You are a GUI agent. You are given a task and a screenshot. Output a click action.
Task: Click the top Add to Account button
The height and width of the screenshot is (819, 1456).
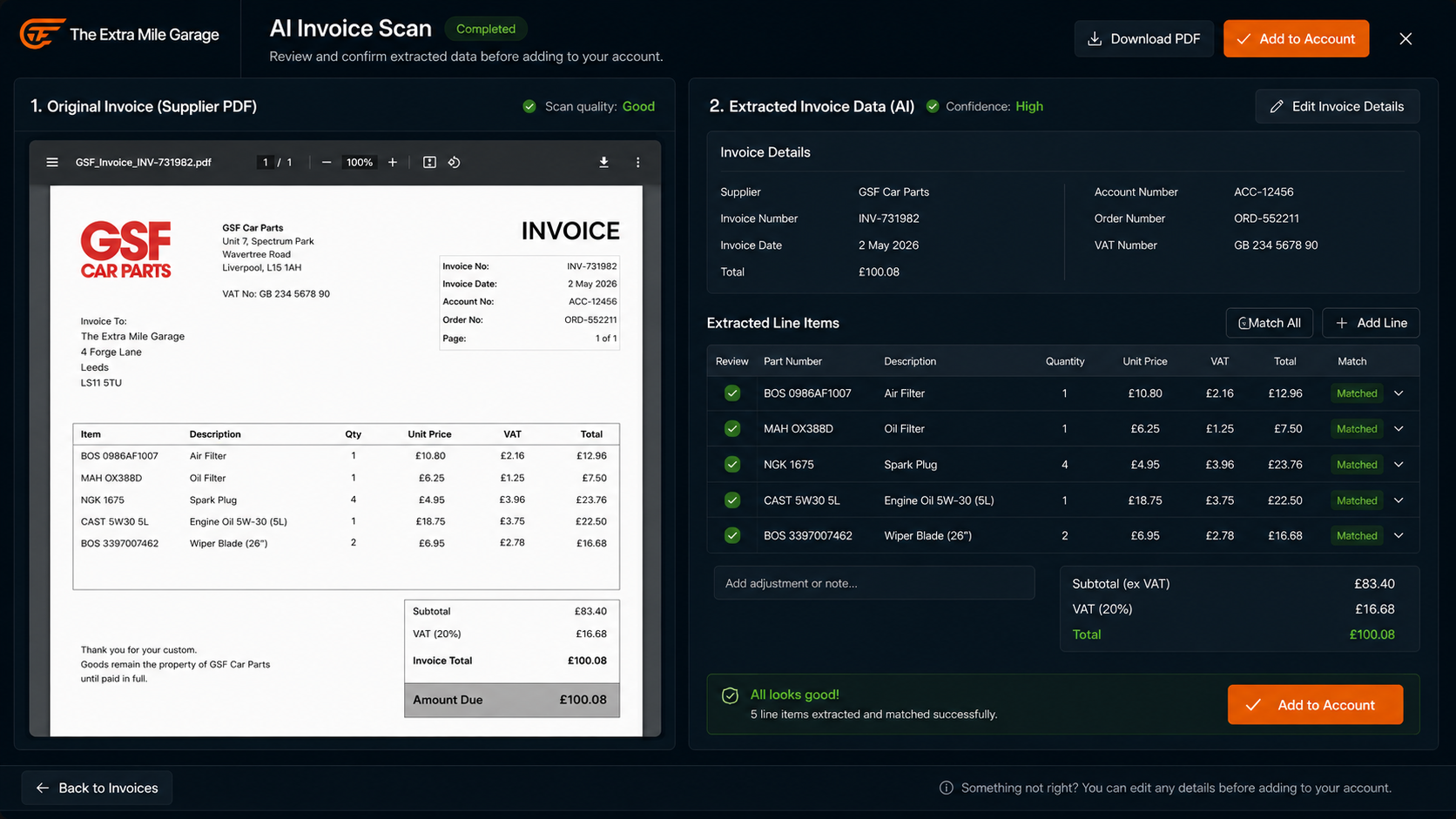(x=1296, y=38)
